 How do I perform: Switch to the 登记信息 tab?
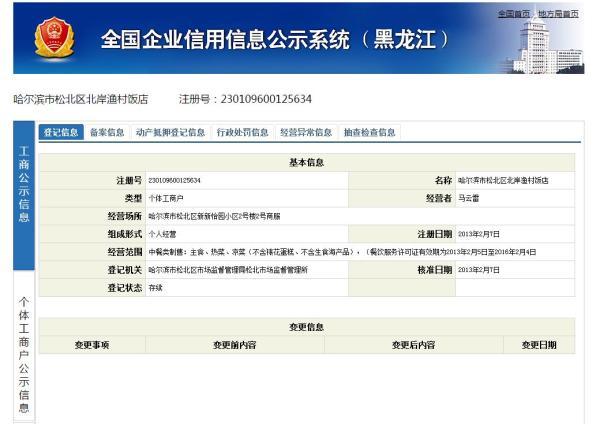tap(61, 132)
